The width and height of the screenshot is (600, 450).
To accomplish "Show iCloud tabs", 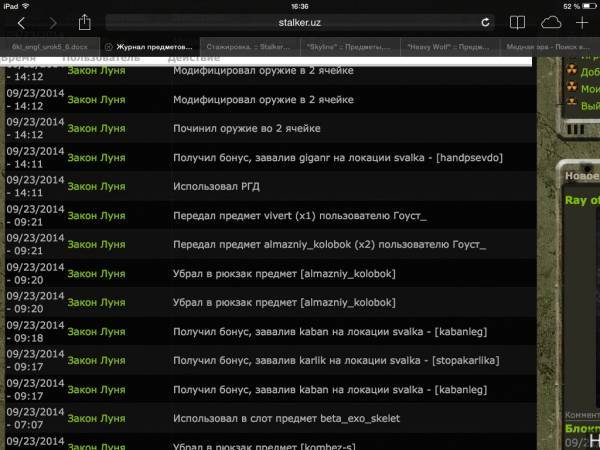I will coord(550,22).
